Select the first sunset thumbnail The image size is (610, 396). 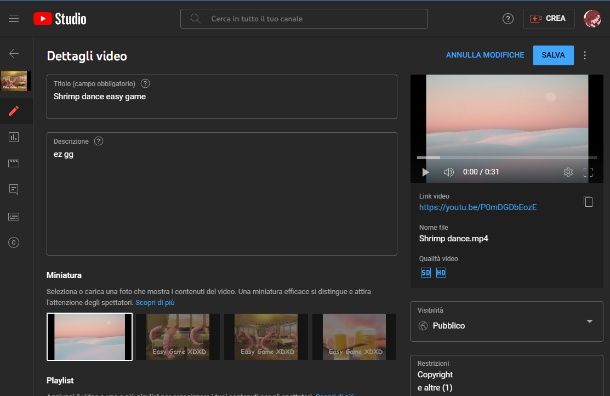point(89,337)
